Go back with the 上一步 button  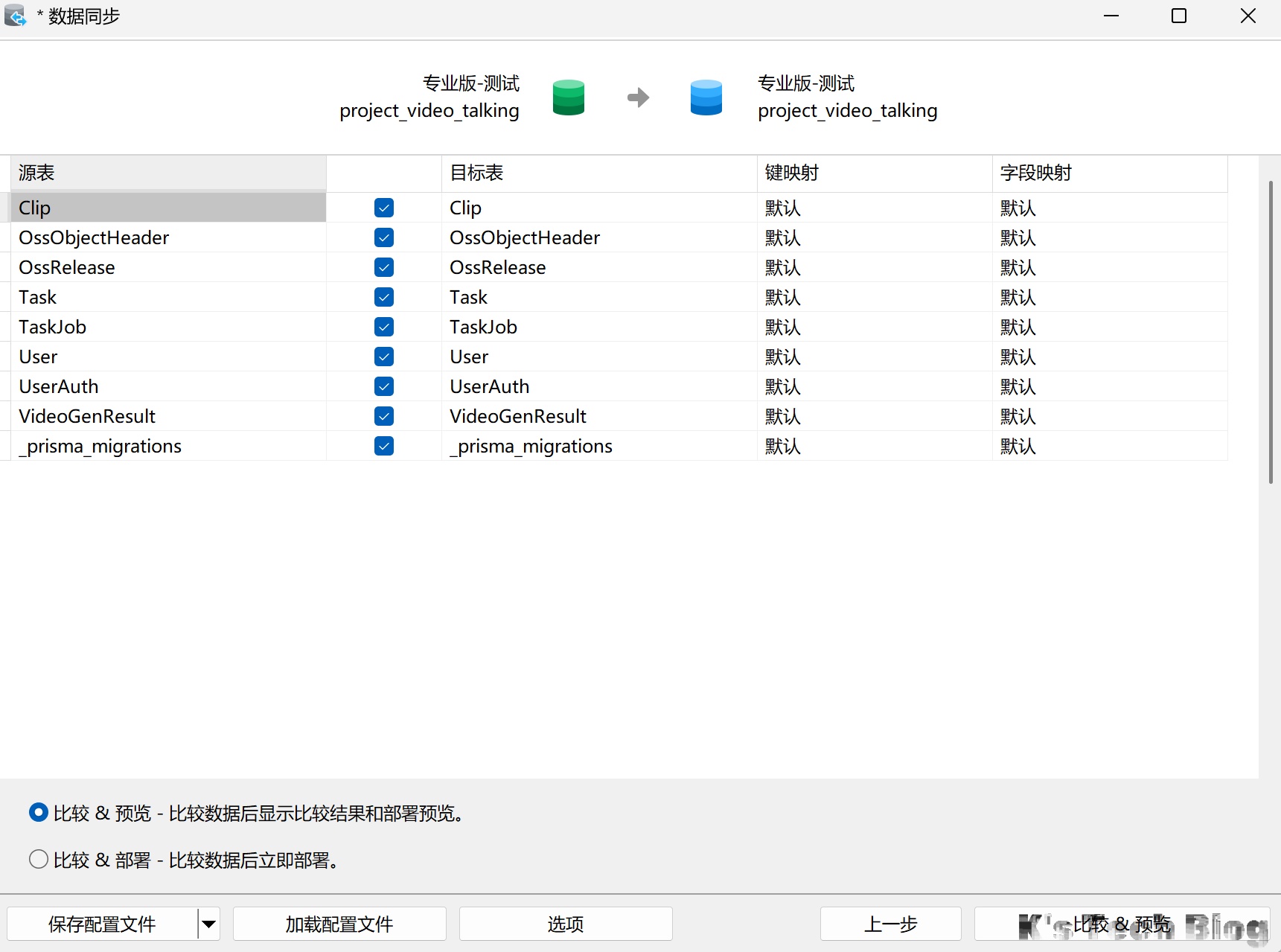[890, 924]
